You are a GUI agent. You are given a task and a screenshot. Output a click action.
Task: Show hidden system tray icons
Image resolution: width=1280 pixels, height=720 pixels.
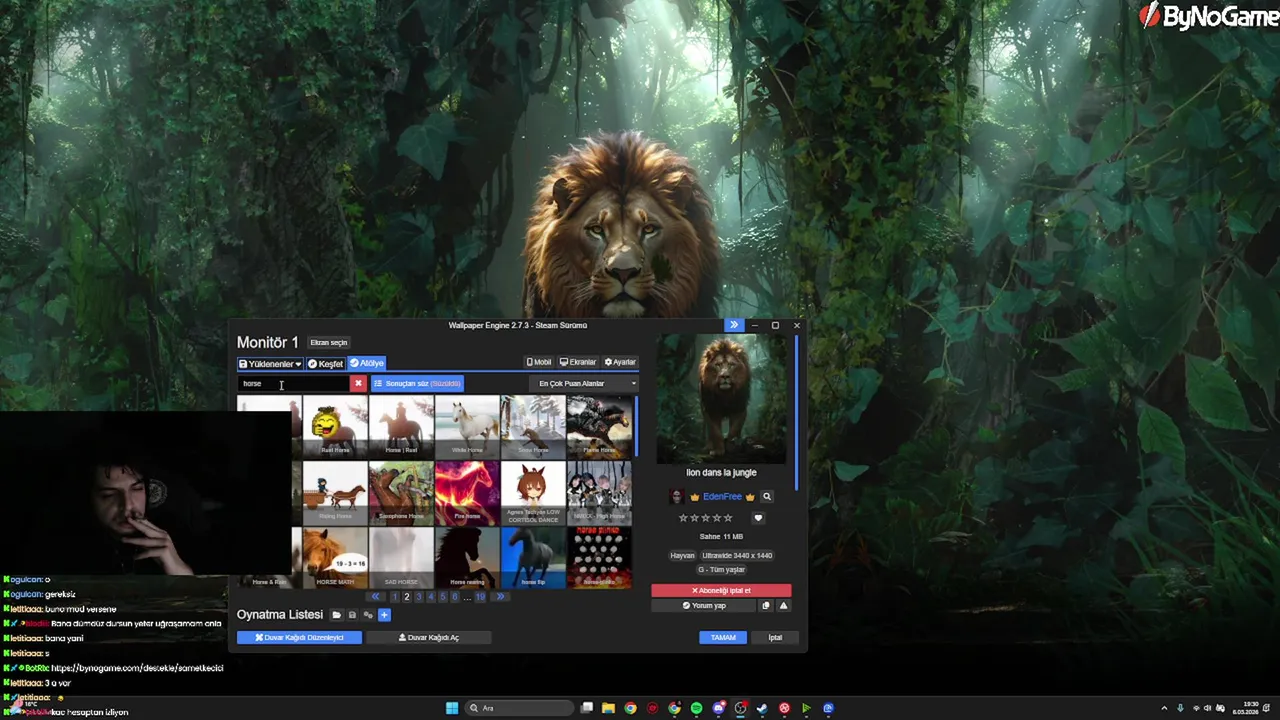1164,708
